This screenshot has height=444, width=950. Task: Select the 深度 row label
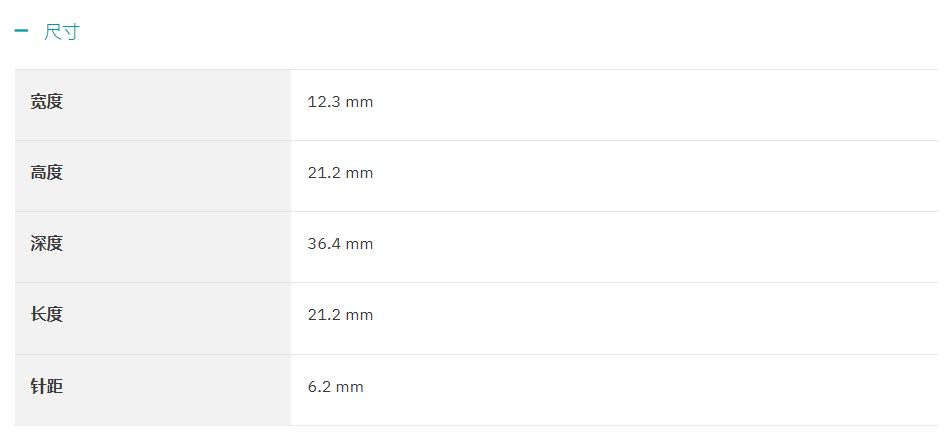tap(47, 244)
